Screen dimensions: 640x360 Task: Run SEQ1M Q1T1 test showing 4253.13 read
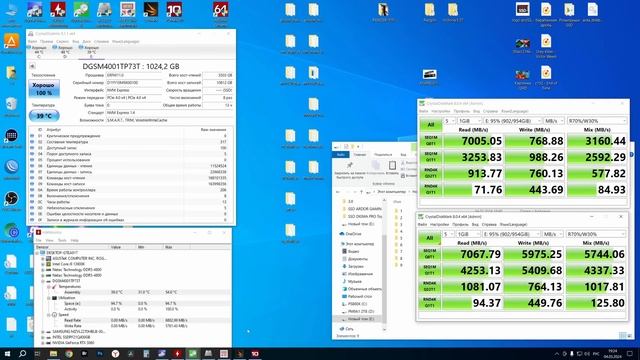tap(429, 270)
